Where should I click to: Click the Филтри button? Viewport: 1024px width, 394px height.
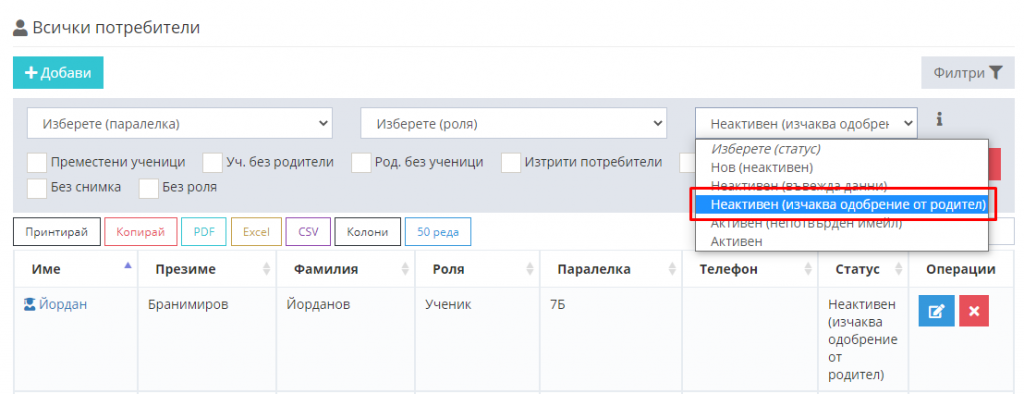(968, 73)
